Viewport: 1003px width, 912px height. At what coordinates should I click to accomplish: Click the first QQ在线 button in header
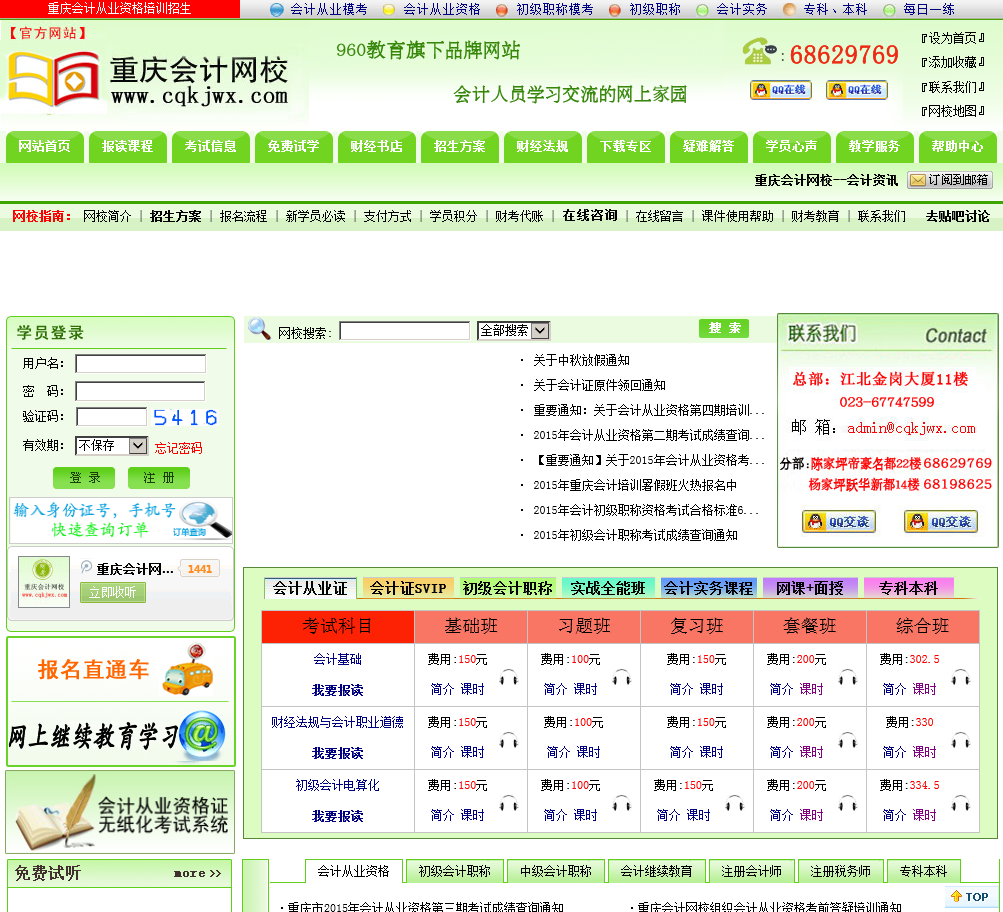(x=780, y=90)
